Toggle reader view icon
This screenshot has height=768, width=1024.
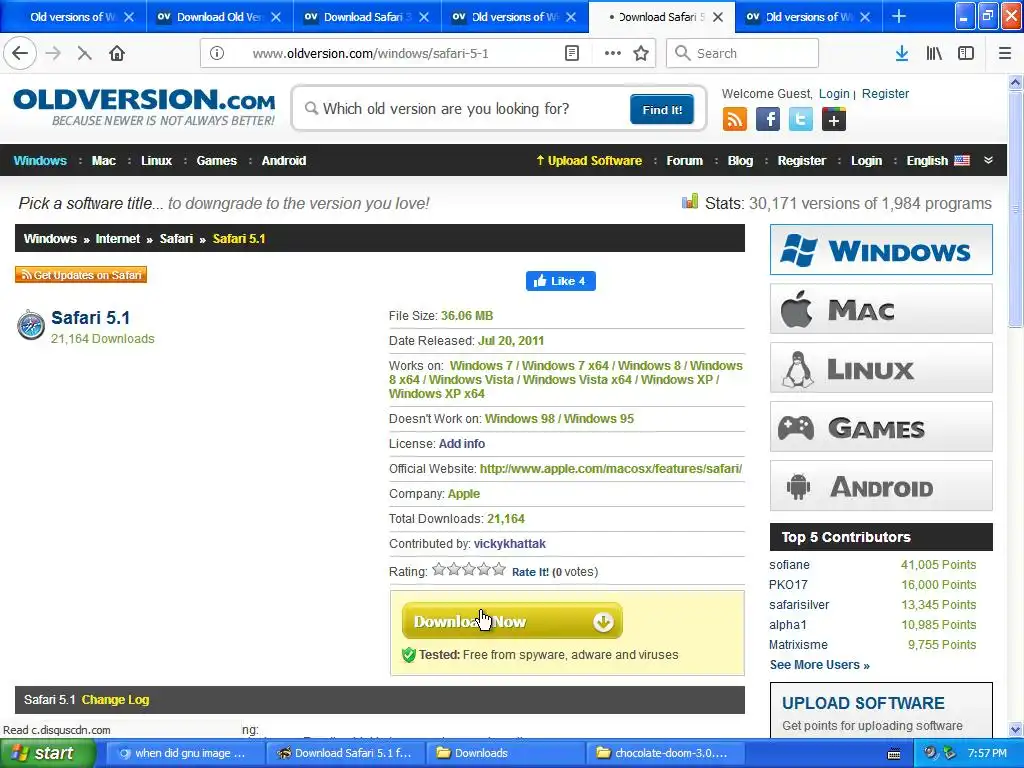(571, 54)
